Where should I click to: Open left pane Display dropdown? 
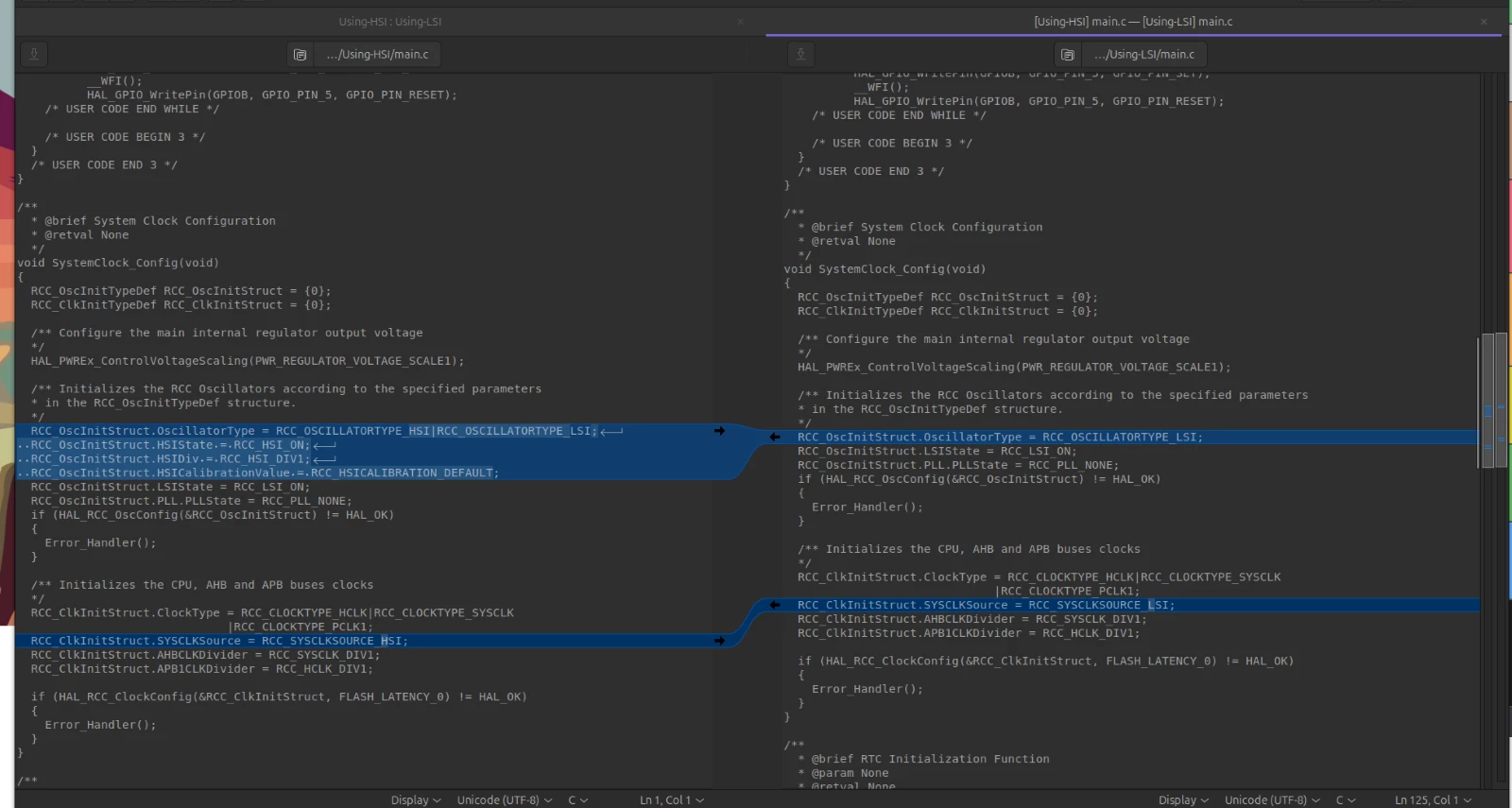tap(416, 799)
